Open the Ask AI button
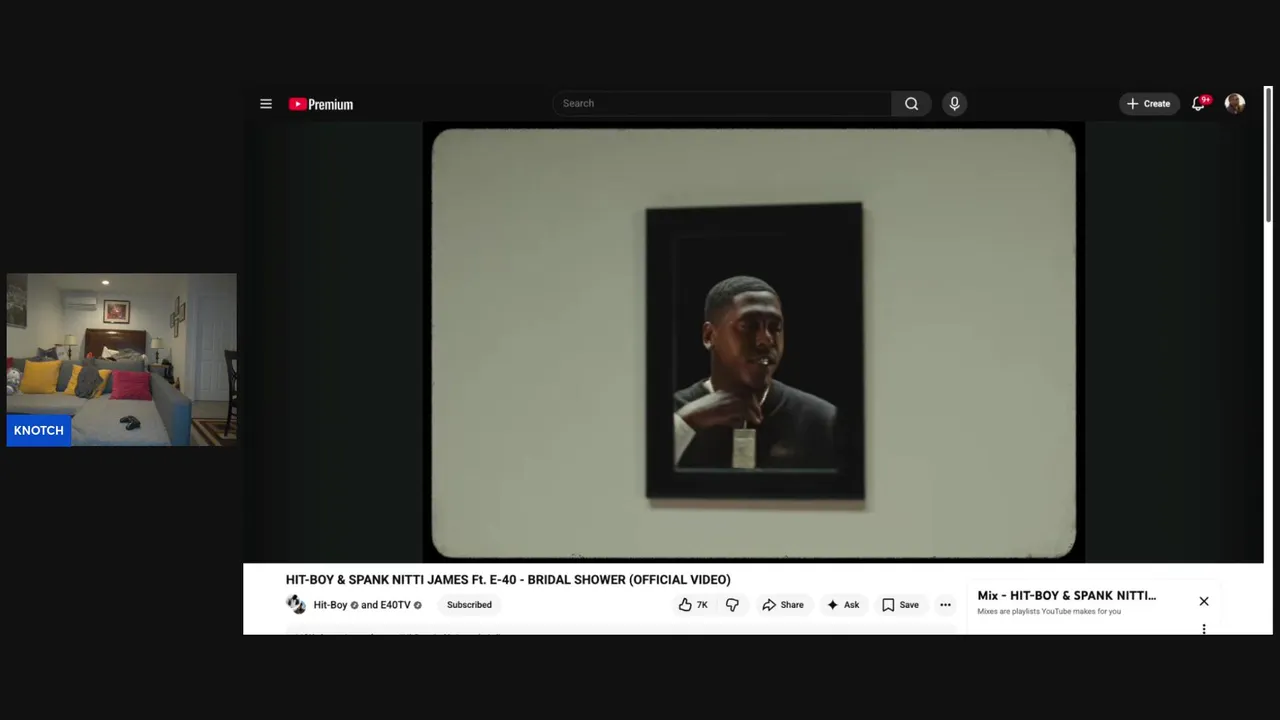This screenshot has height=720, width=1280. click(x=843, y=605)
